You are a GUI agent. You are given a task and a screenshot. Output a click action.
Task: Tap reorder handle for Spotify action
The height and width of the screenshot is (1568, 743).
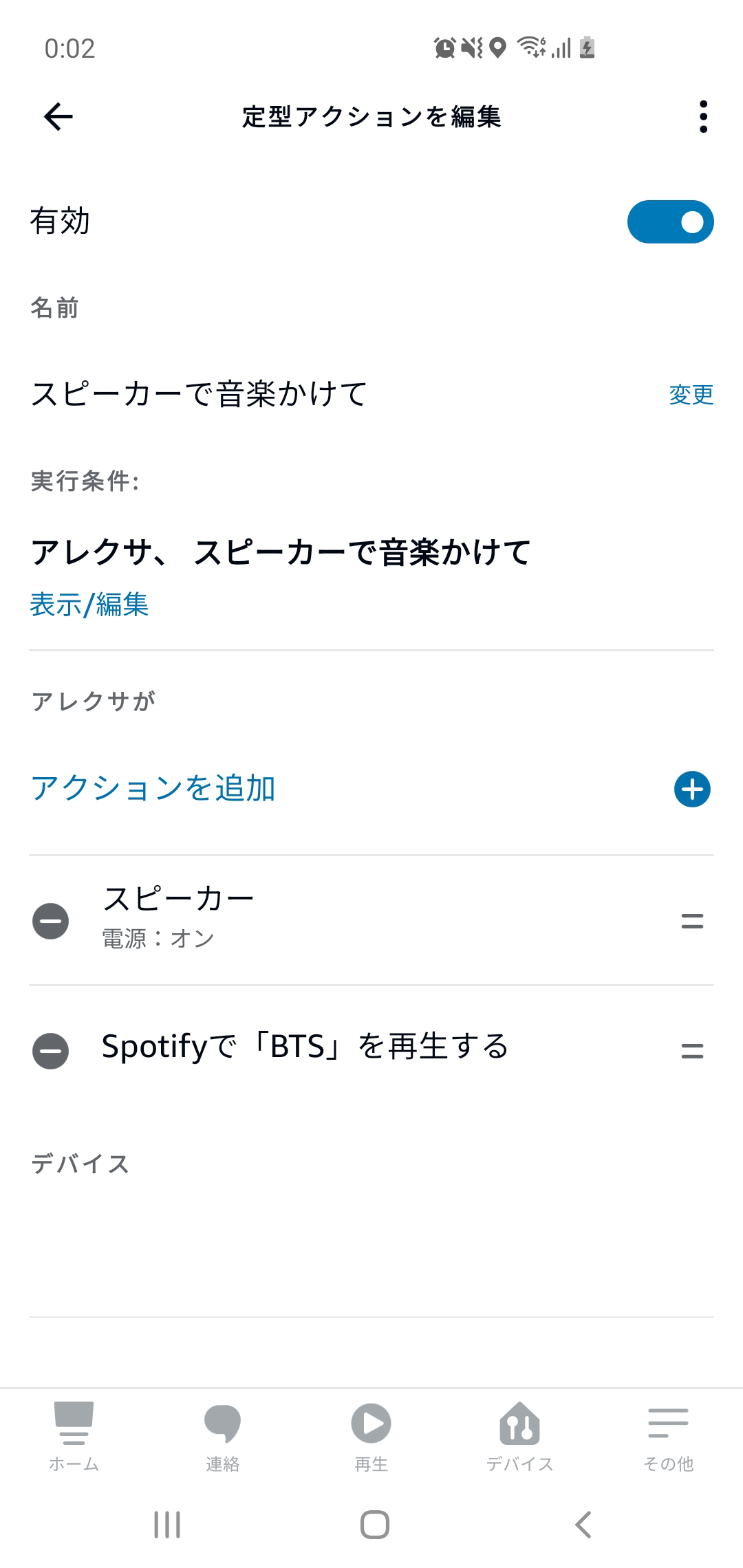point(691,1051)
